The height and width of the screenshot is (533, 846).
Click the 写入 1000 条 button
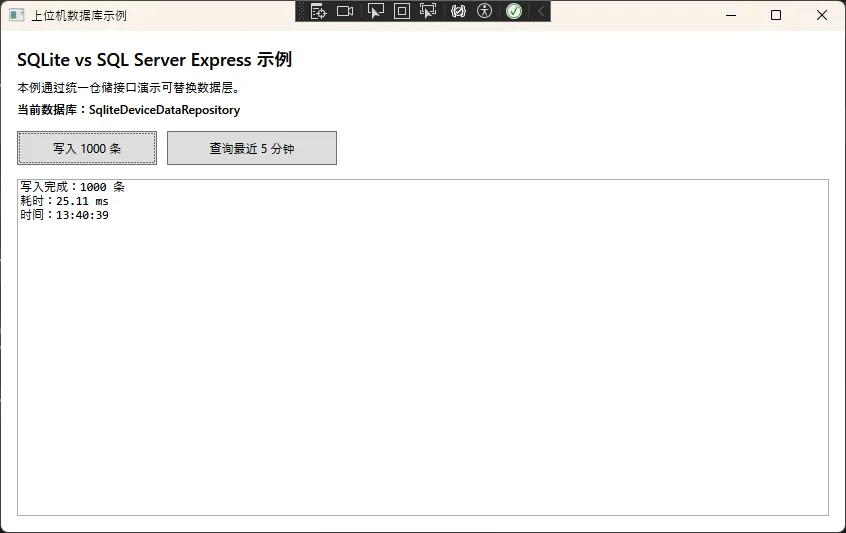click(x=87, y=148)
